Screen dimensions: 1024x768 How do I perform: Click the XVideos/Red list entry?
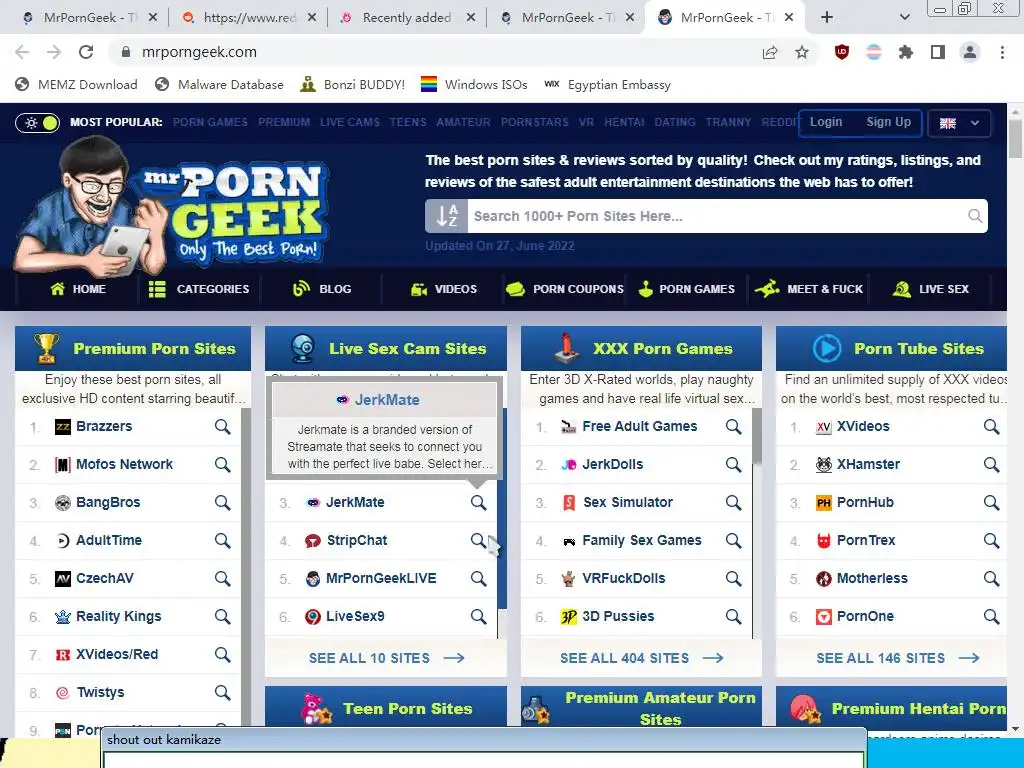click(117, 654)
